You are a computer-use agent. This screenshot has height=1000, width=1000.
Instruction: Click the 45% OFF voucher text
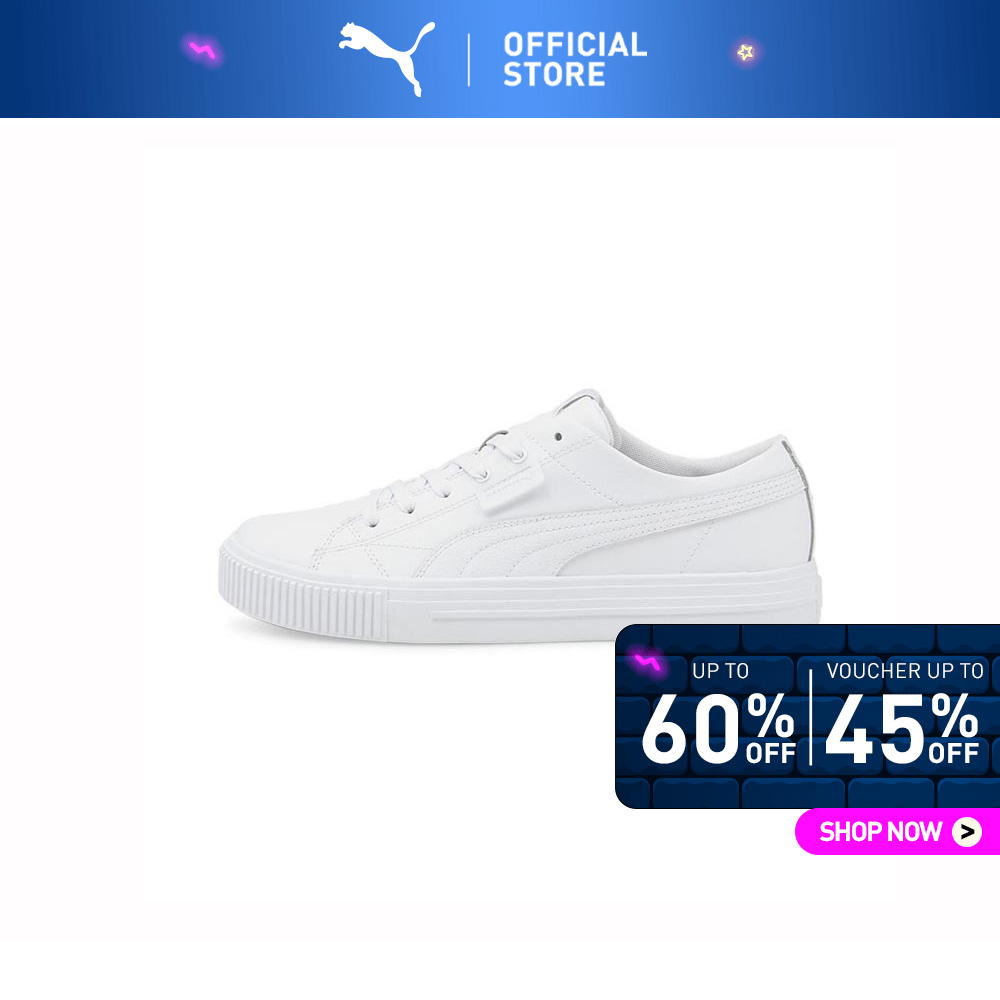click(x=902, y=729)
